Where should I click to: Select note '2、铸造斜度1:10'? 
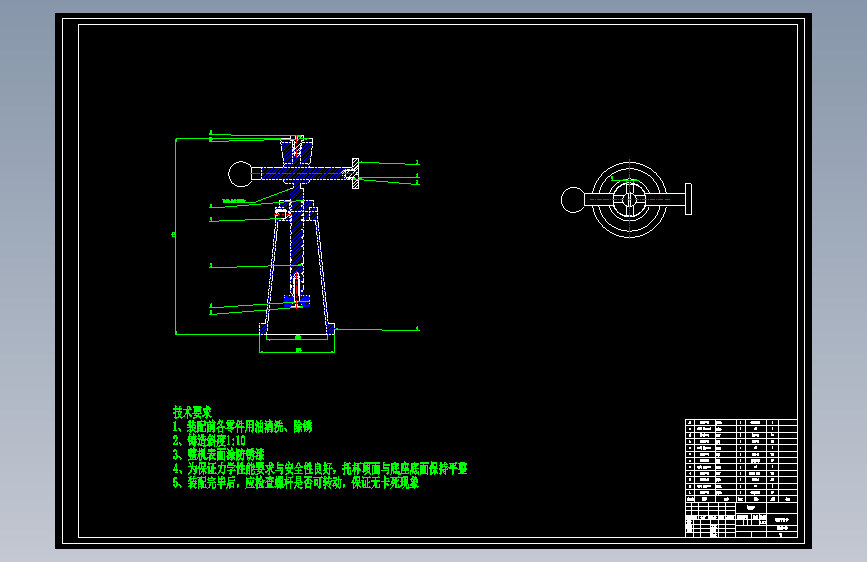(x=209, y=440)
